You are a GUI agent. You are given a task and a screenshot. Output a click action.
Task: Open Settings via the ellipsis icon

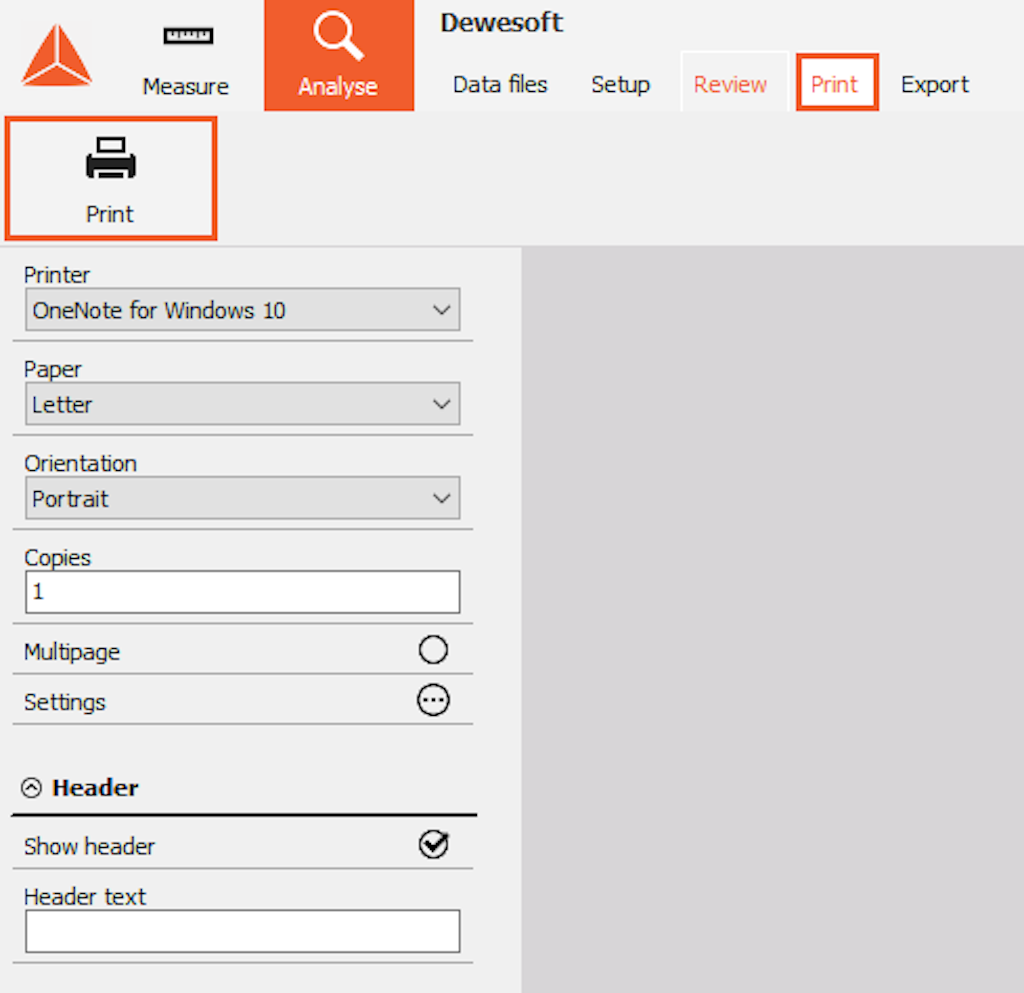[x=433, y=700]
